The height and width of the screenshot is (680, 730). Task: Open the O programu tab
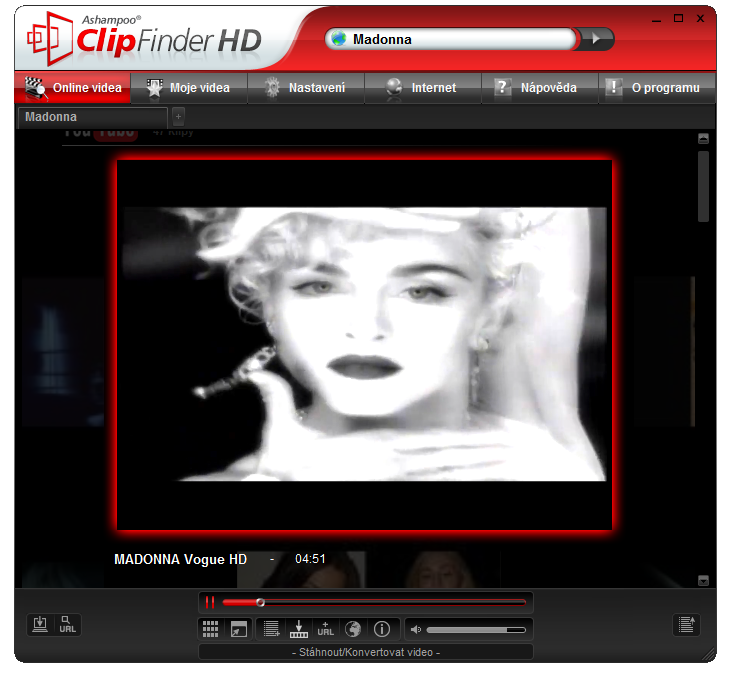[x=656, y=88]
